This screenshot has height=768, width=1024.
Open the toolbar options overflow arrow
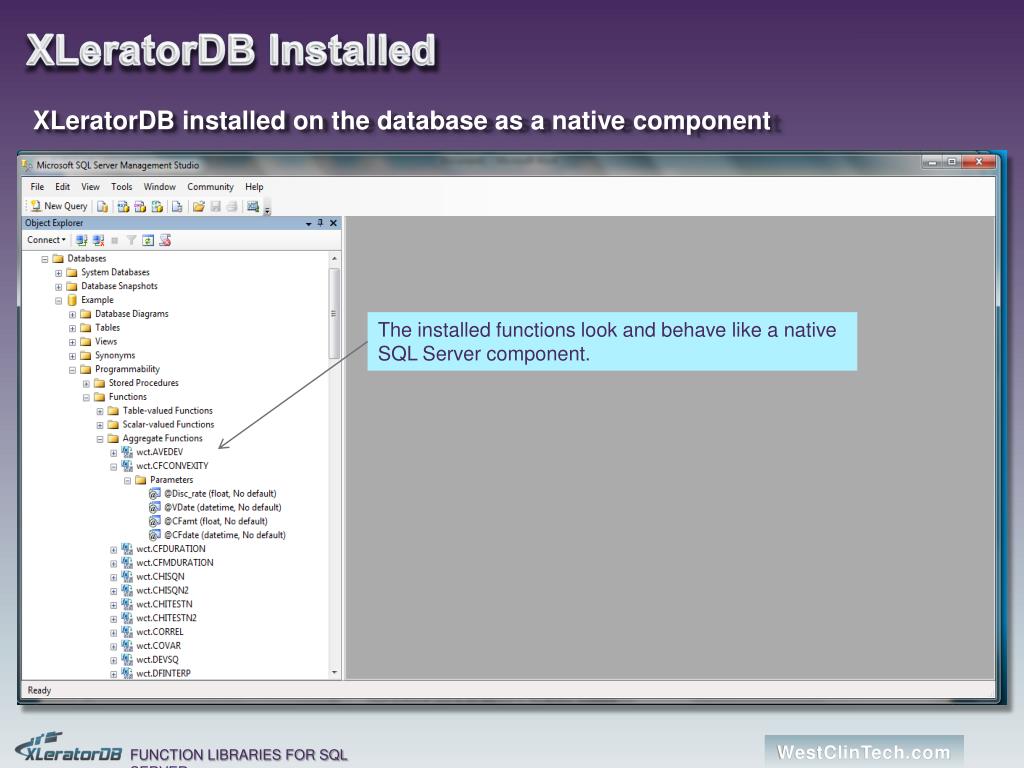267,210
